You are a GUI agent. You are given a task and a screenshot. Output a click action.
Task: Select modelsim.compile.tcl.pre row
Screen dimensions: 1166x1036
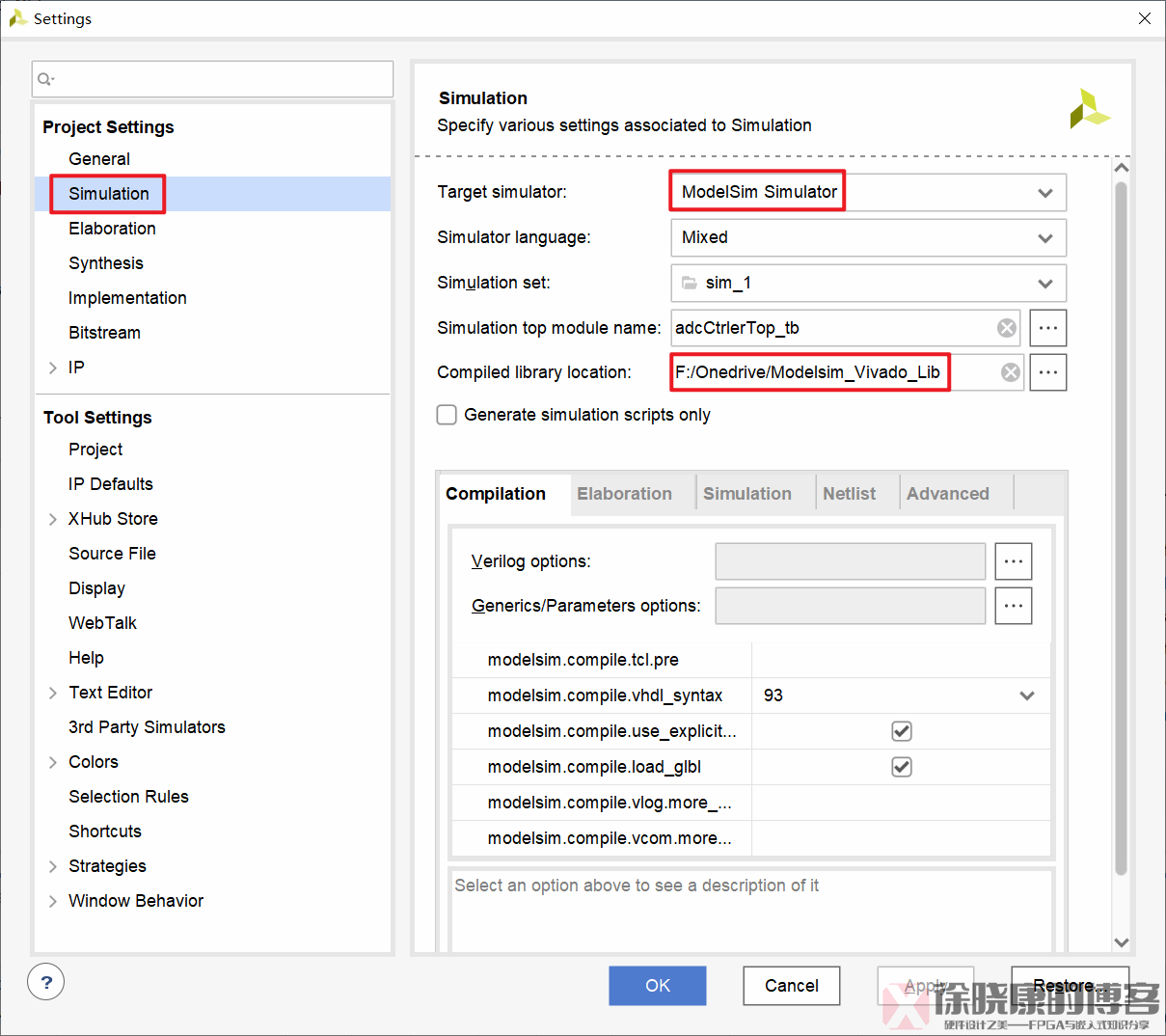click(x=751, y=660)
